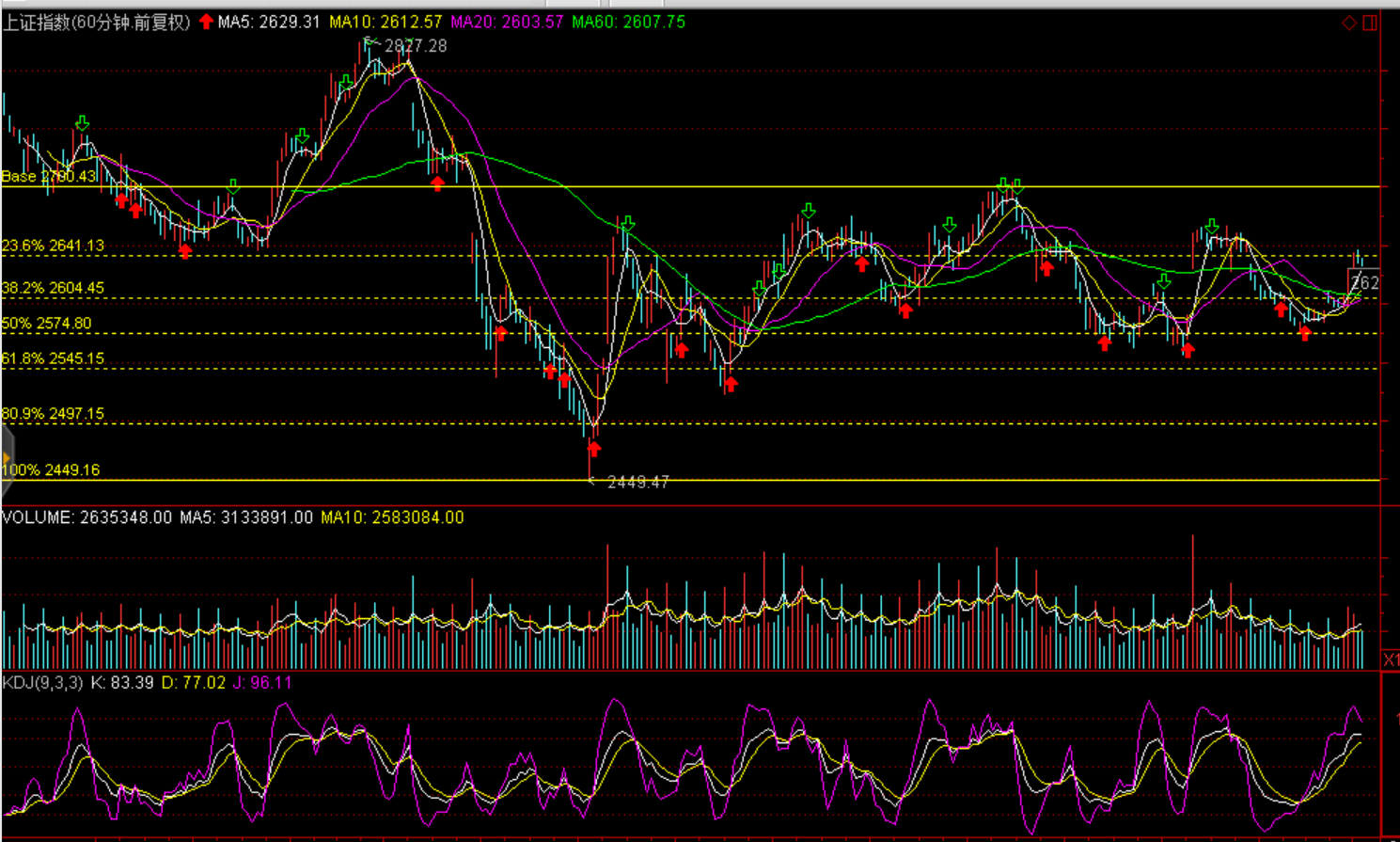The width and height of the screenshot is (1400, 842).
Task: Click the KDJ(9,3,3) indicator header label
Action: 43,682
